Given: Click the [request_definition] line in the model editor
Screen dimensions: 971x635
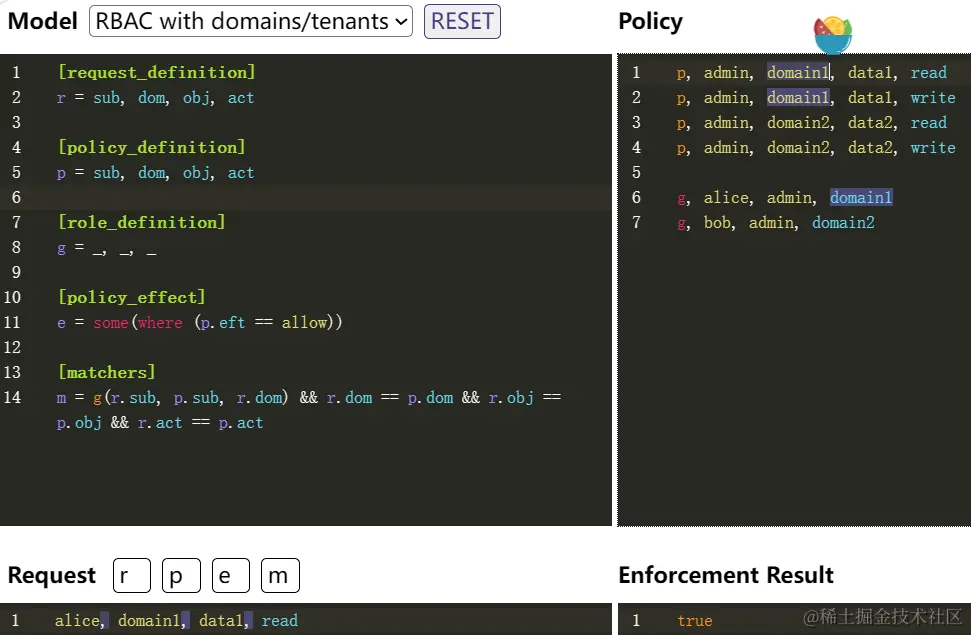Looking at the screenshot, I should (156, 72).
